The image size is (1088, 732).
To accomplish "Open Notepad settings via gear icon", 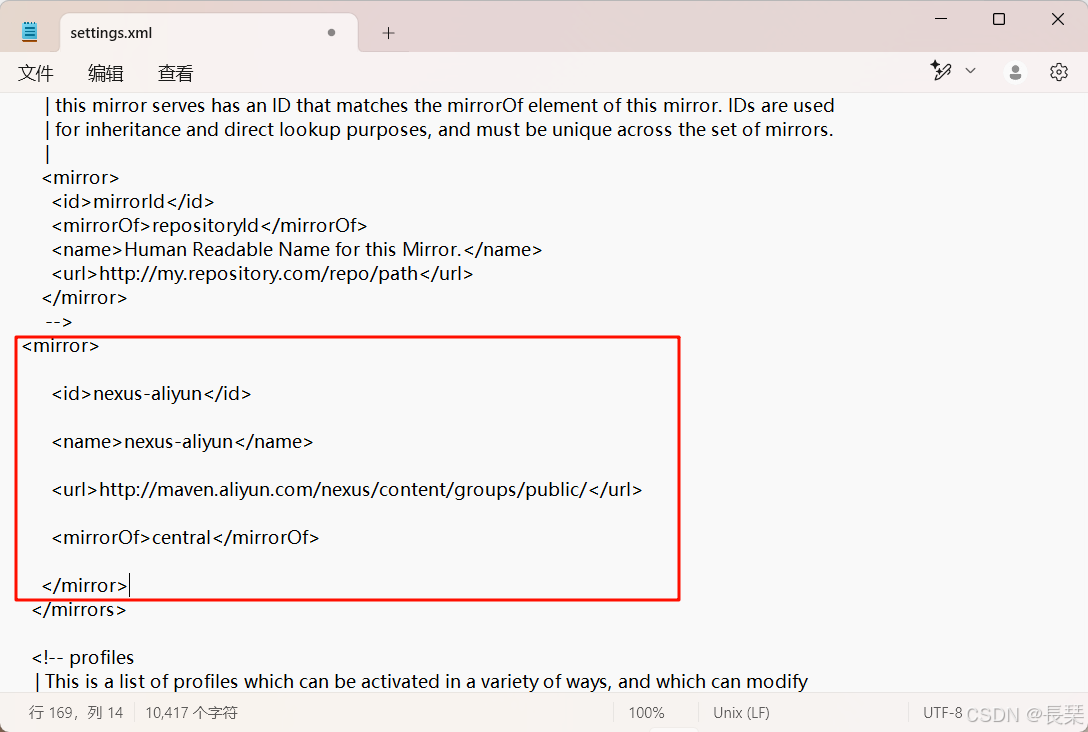I will tap(1059, 71).
